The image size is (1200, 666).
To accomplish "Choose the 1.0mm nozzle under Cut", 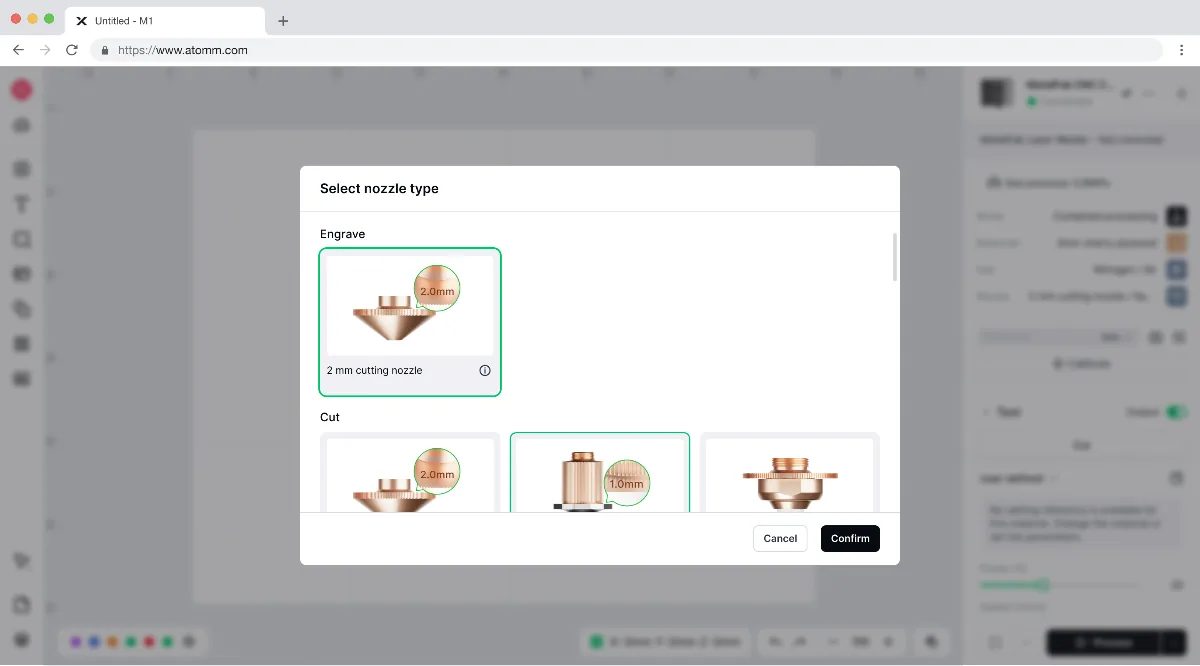I will (600, 472).
